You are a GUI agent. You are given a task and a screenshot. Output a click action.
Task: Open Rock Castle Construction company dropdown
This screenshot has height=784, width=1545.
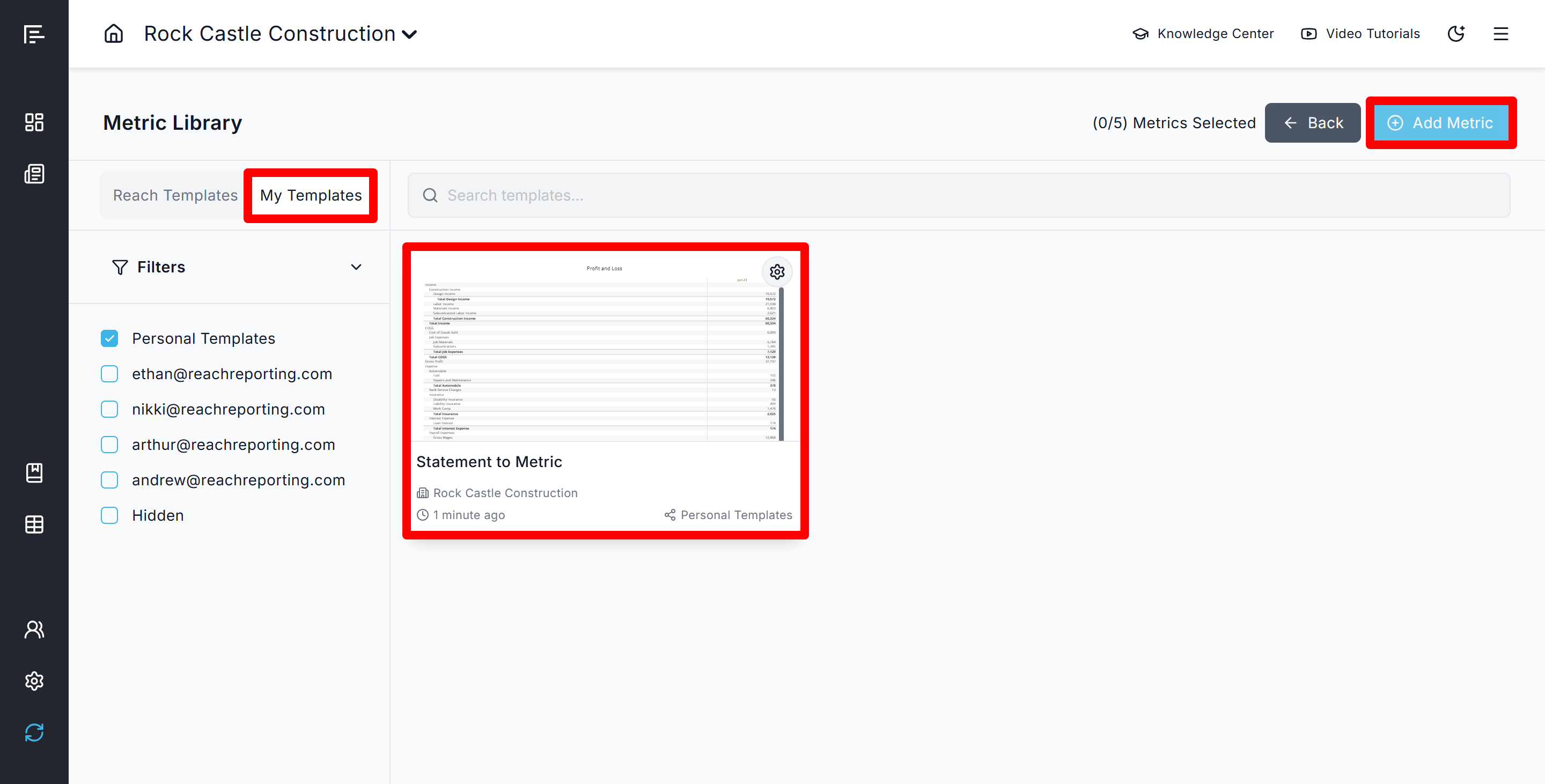point(281,34)
